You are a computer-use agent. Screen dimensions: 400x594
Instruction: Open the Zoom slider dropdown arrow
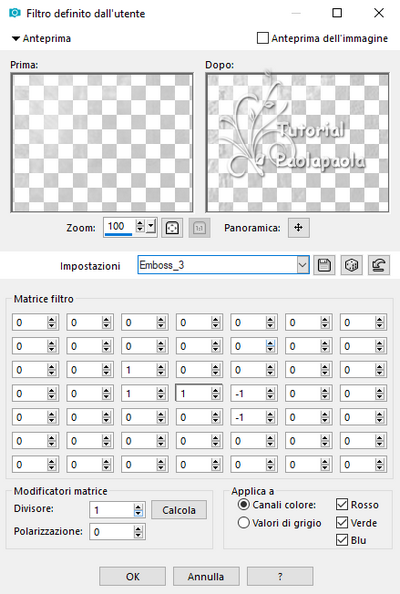pyautogui.click(x=151, y=227)
